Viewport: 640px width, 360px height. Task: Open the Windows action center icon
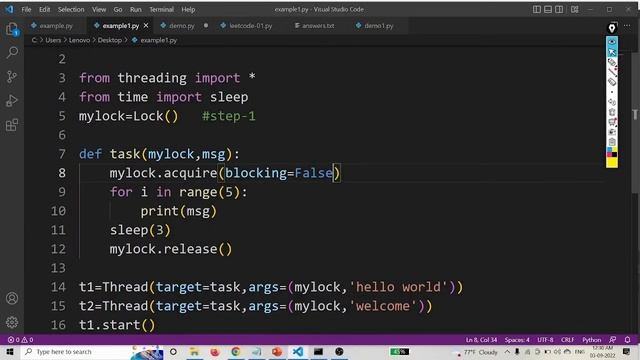627,351
